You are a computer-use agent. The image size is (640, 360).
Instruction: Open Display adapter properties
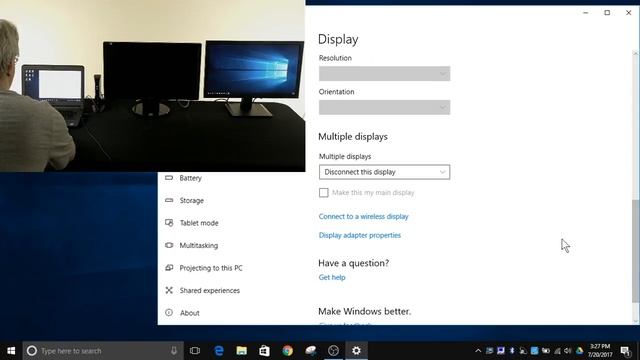(360, 235)
